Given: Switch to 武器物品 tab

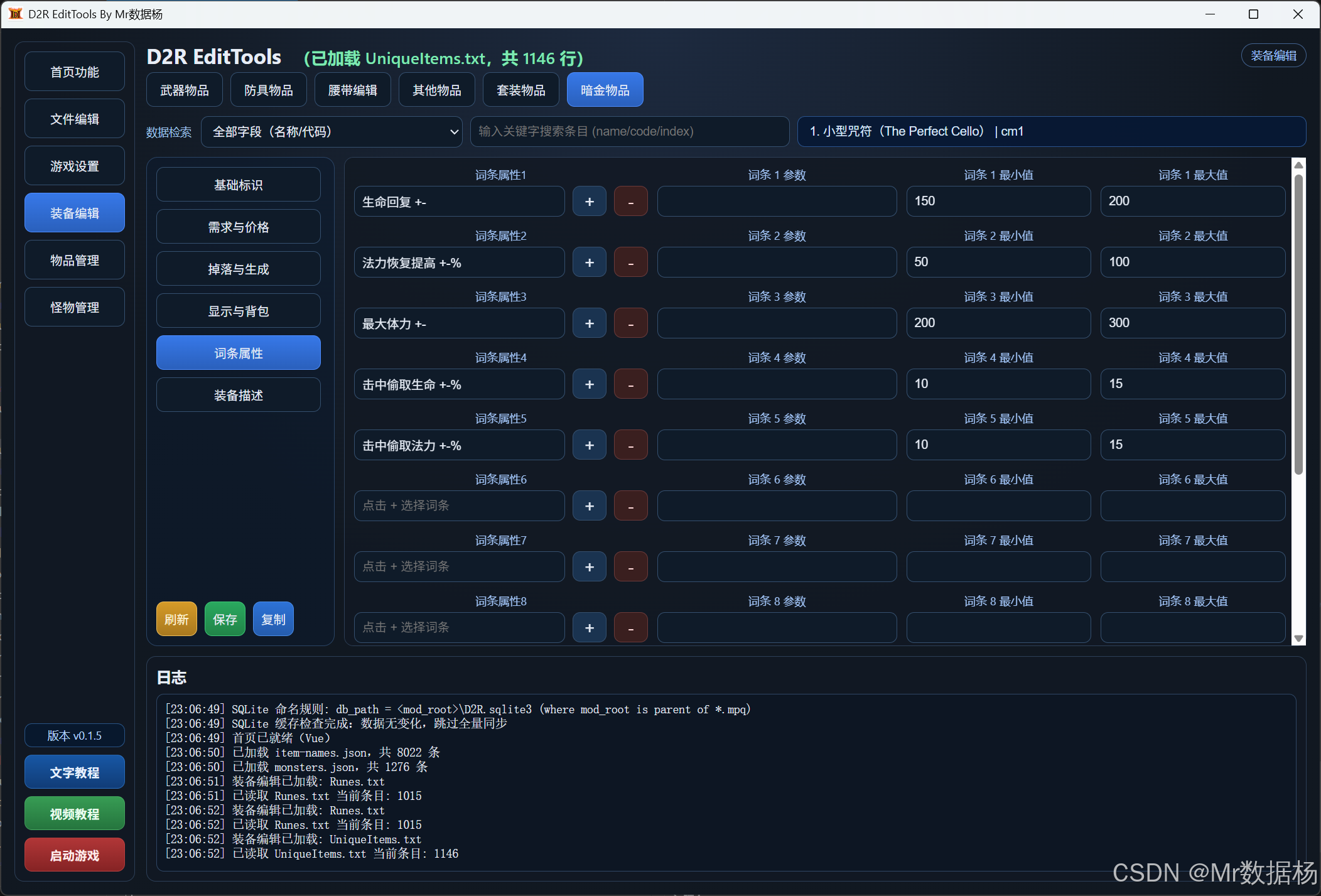Looking at the screenshot, I should click(x=184, y=90).
